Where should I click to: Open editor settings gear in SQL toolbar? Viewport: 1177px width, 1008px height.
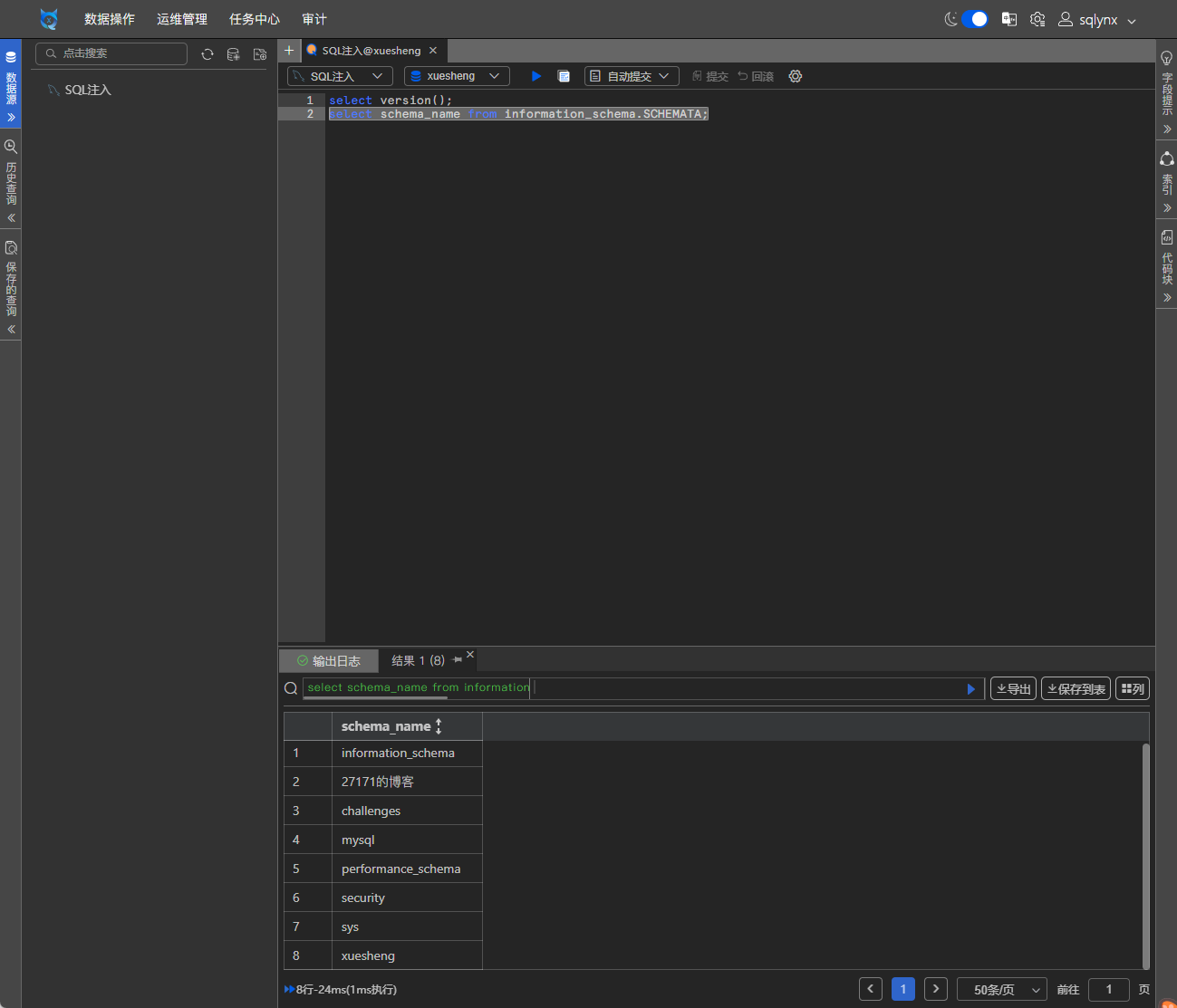coord(796,76)
